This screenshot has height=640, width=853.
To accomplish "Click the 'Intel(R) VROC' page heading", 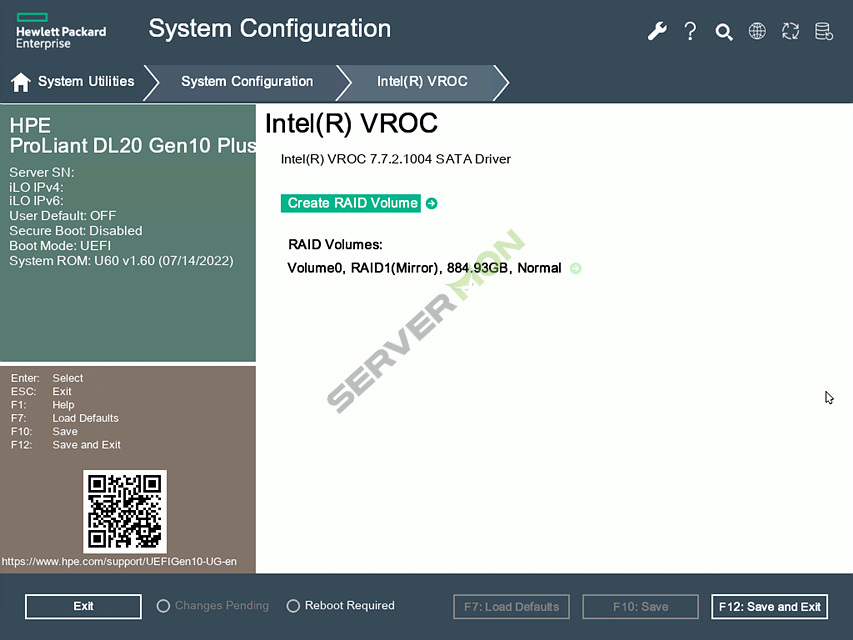I will click(x=351, y=124).
